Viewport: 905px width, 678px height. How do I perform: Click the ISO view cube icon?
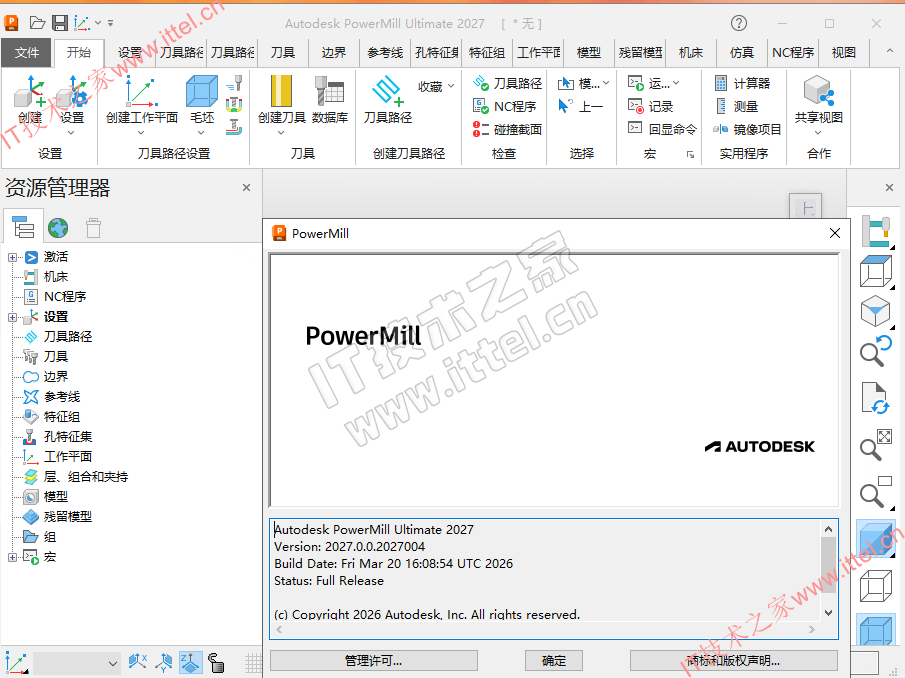[876, 312]
